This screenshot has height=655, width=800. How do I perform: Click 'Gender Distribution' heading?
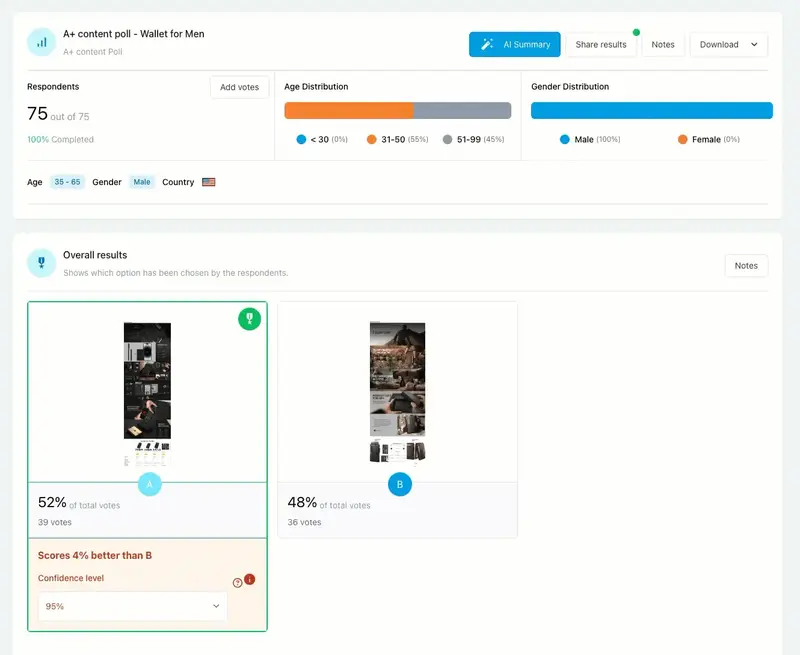(570, 87)
